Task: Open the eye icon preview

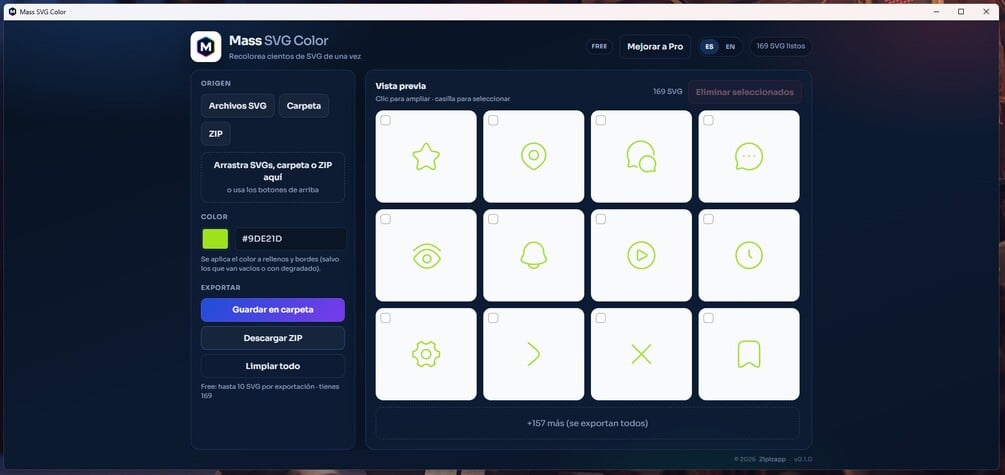Action: point(426,255)
